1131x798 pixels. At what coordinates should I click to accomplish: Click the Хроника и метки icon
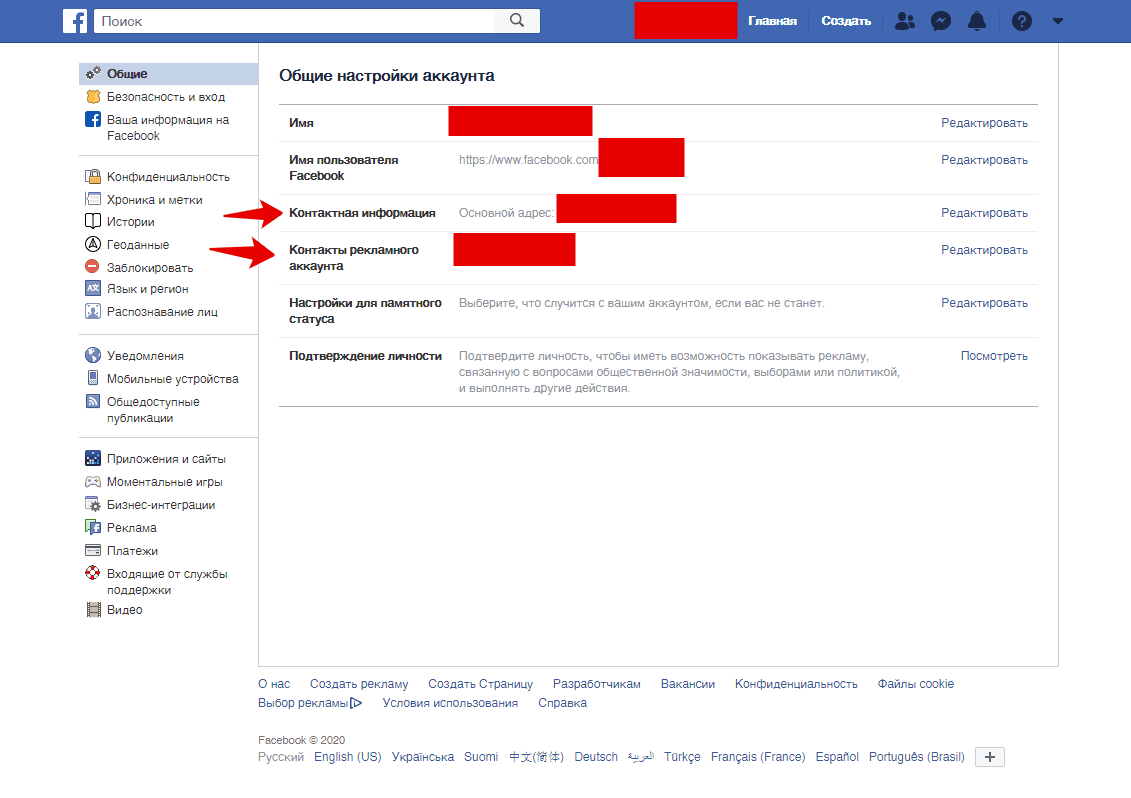click(93, 199)
